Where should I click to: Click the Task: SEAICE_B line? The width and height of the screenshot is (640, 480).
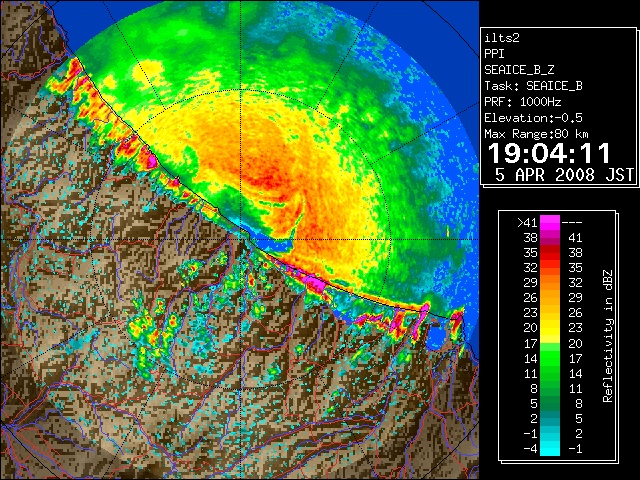(533, 86)
